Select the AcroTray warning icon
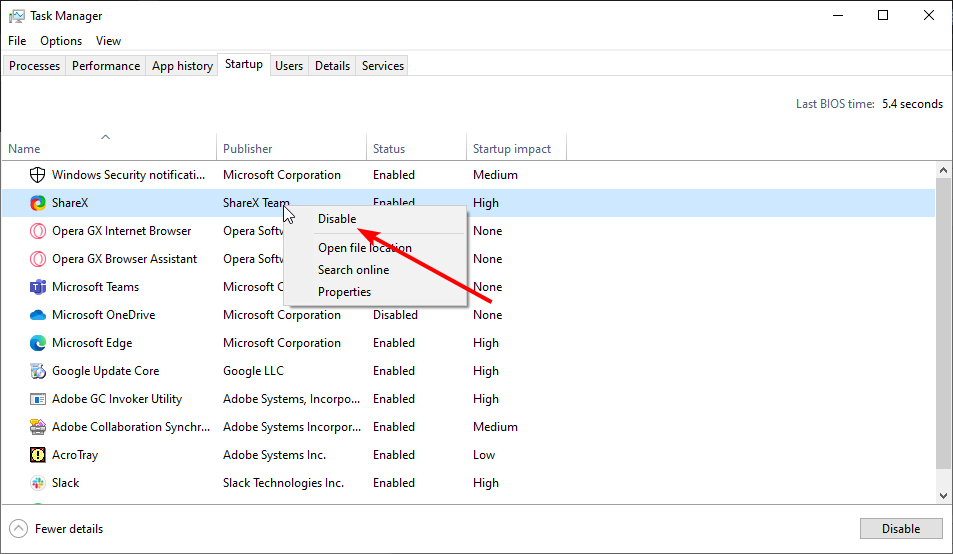 [37, 455]
